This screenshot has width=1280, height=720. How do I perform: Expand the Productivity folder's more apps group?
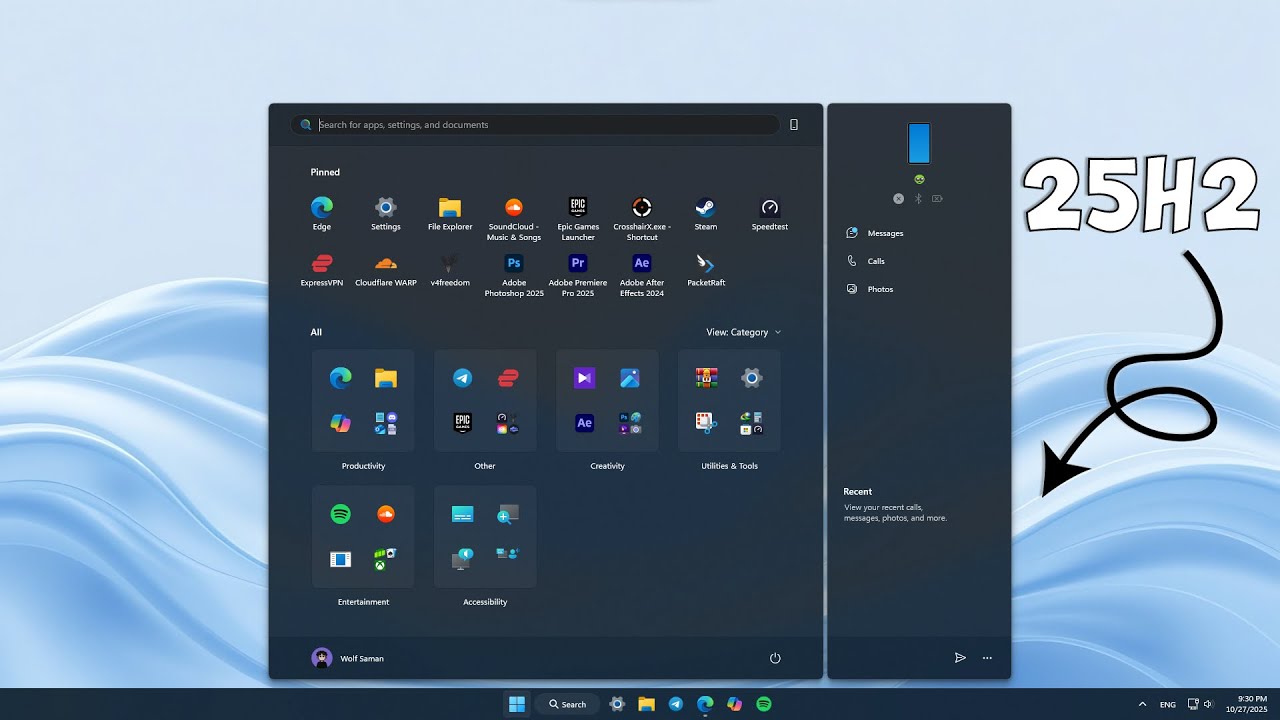click(x=386, y=423)
